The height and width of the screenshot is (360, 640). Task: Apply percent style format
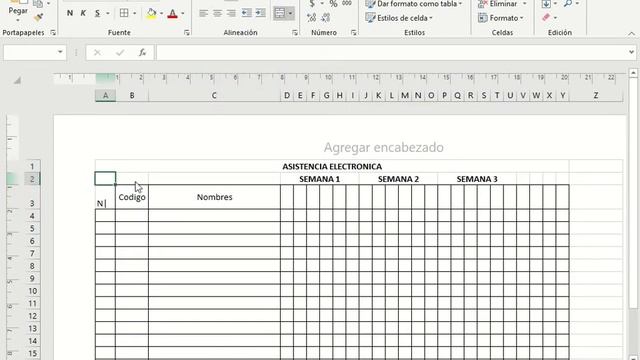(x=333, y=4)
